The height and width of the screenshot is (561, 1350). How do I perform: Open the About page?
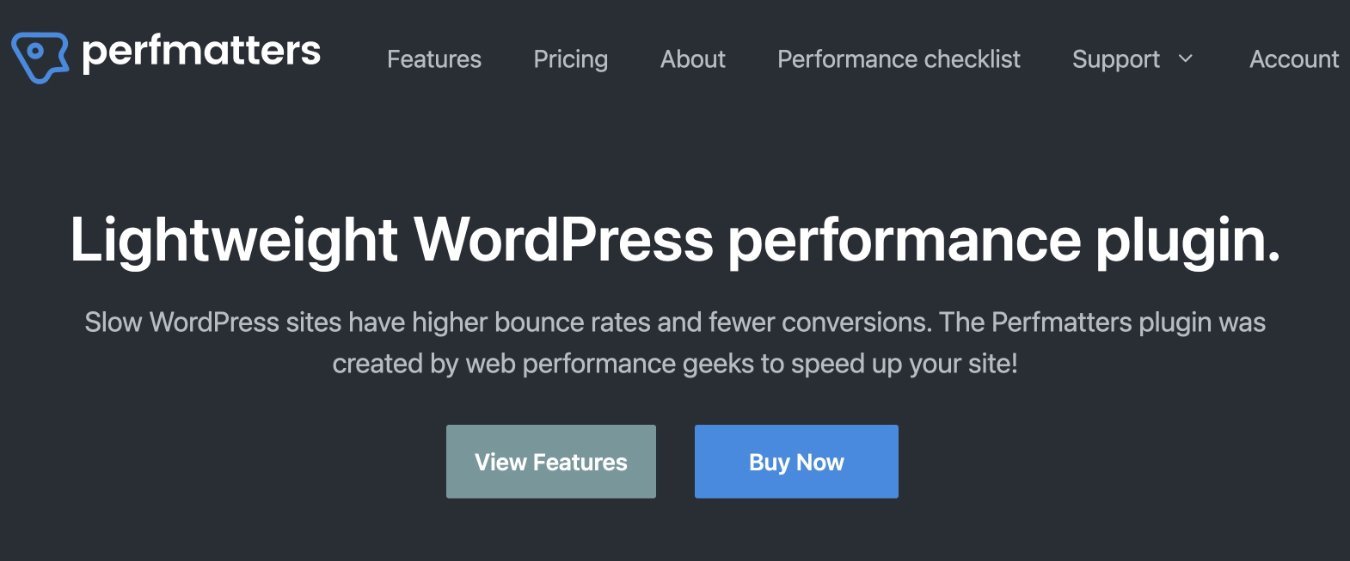coord(693,60)
